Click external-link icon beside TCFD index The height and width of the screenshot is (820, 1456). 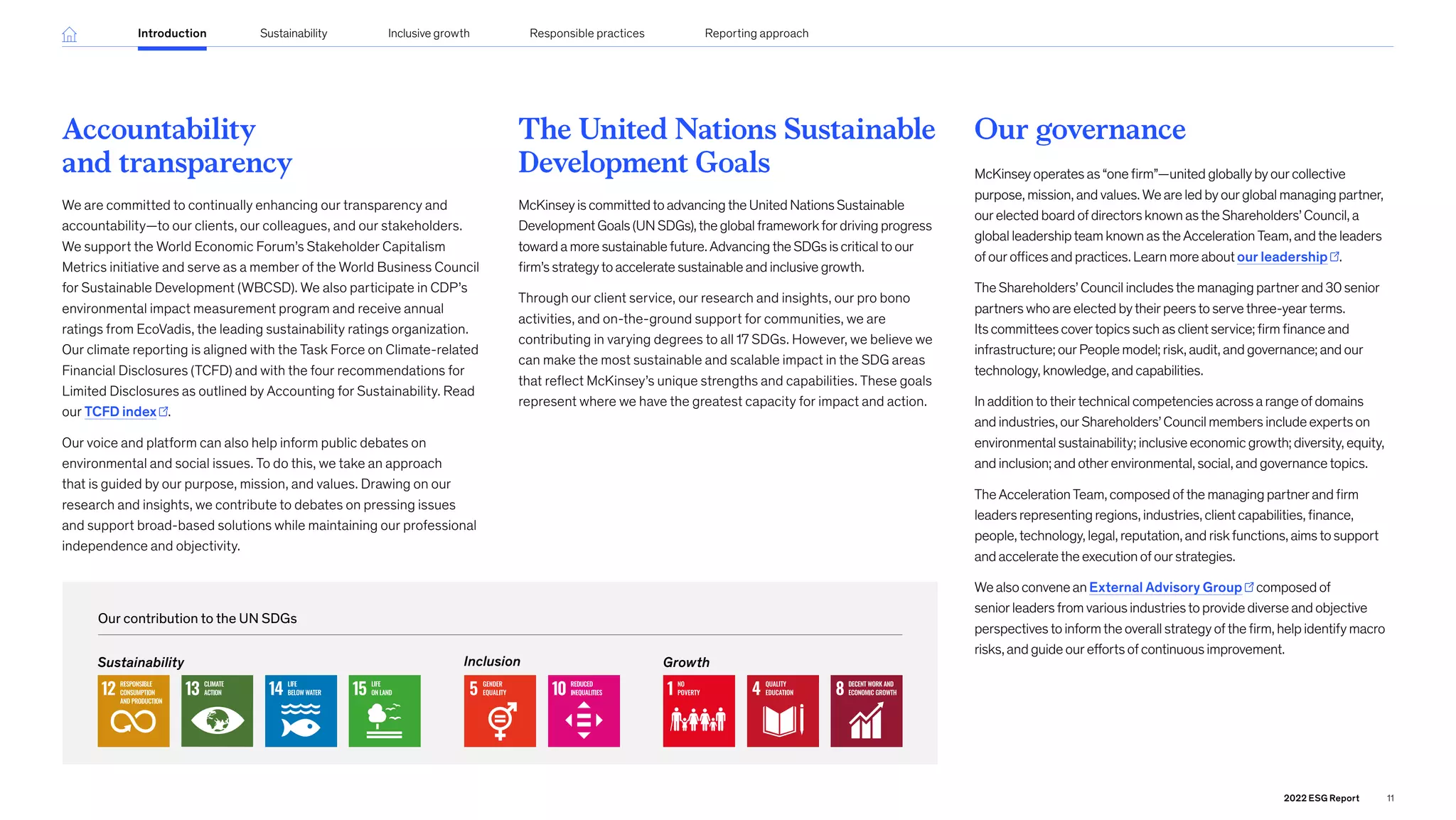tap(164, 411)
